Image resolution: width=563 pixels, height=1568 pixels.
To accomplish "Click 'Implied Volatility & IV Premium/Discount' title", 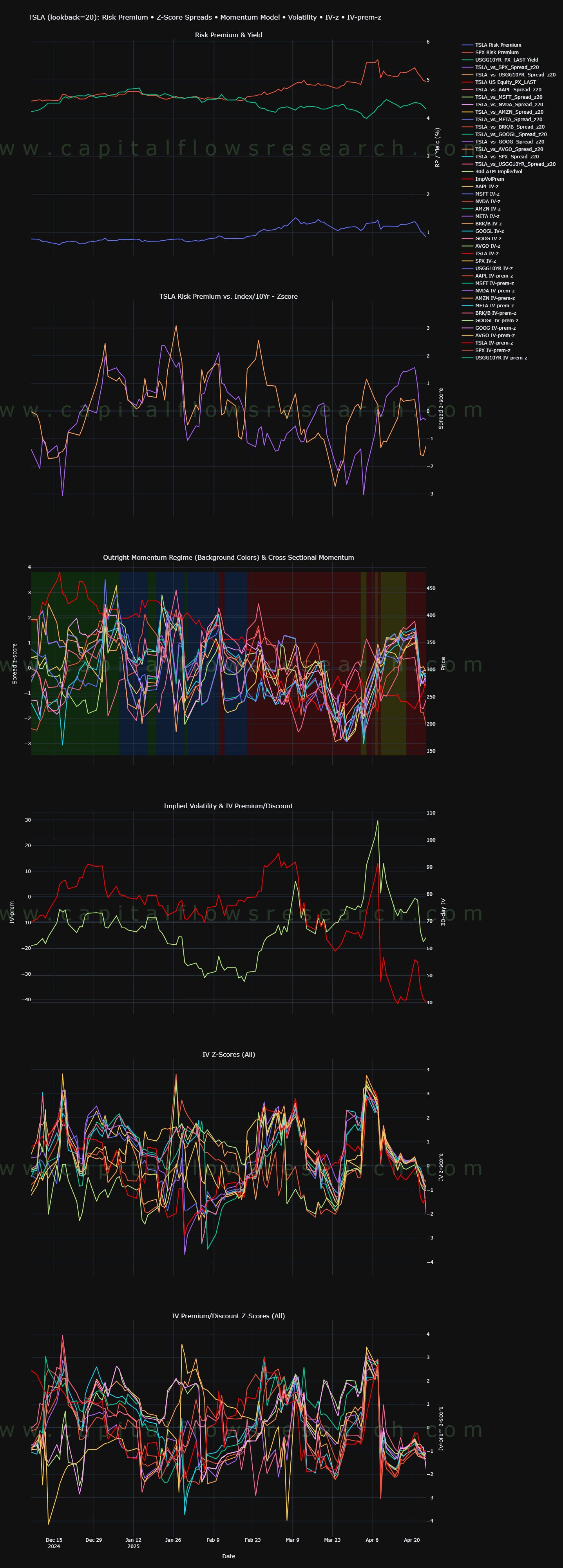I will 228,806.
